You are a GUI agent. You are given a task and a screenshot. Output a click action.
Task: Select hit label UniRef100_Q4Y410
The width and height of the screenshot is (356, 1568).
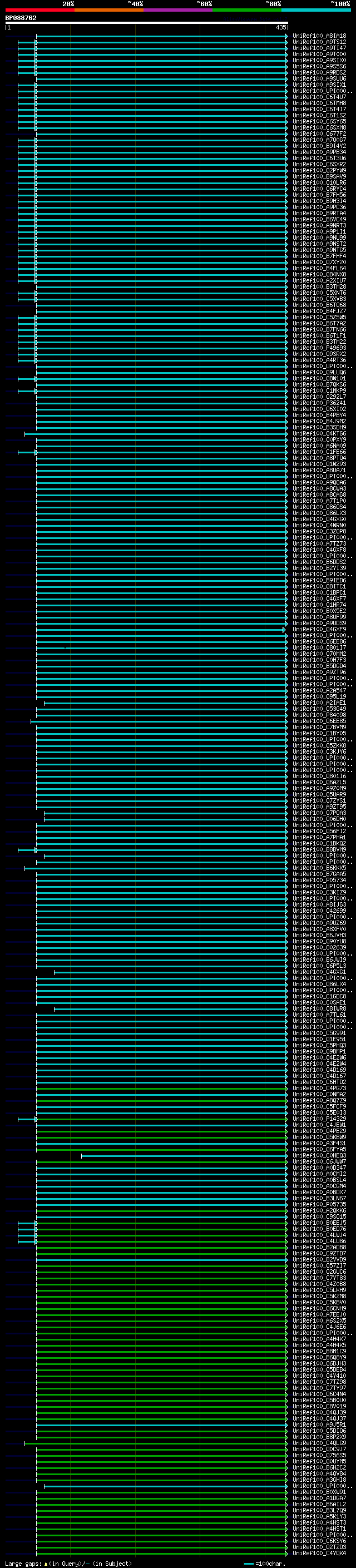pos(319,1376)
